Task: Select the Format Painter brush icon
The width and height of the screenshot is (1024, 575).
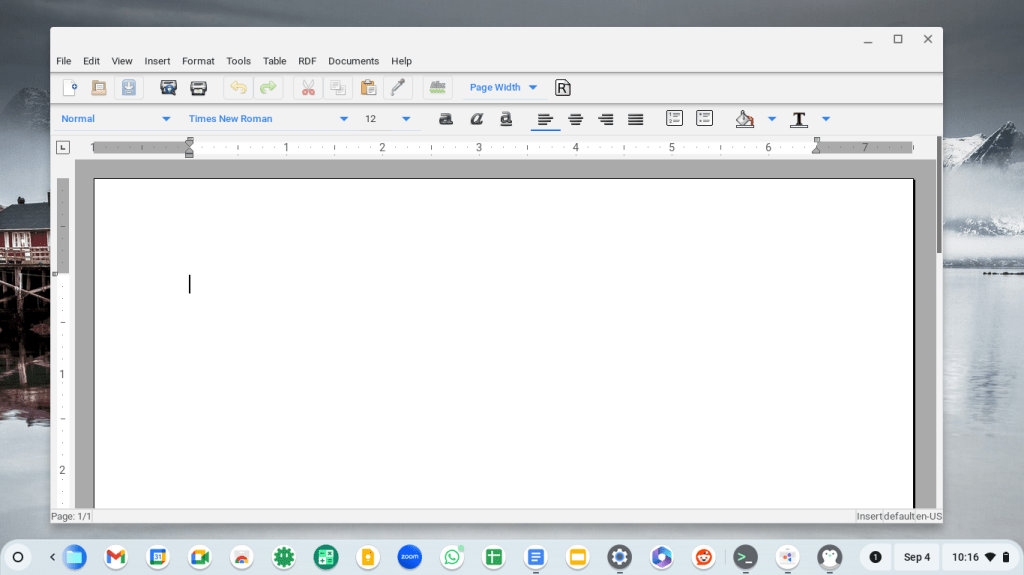Action: click(x=398, y=88)
